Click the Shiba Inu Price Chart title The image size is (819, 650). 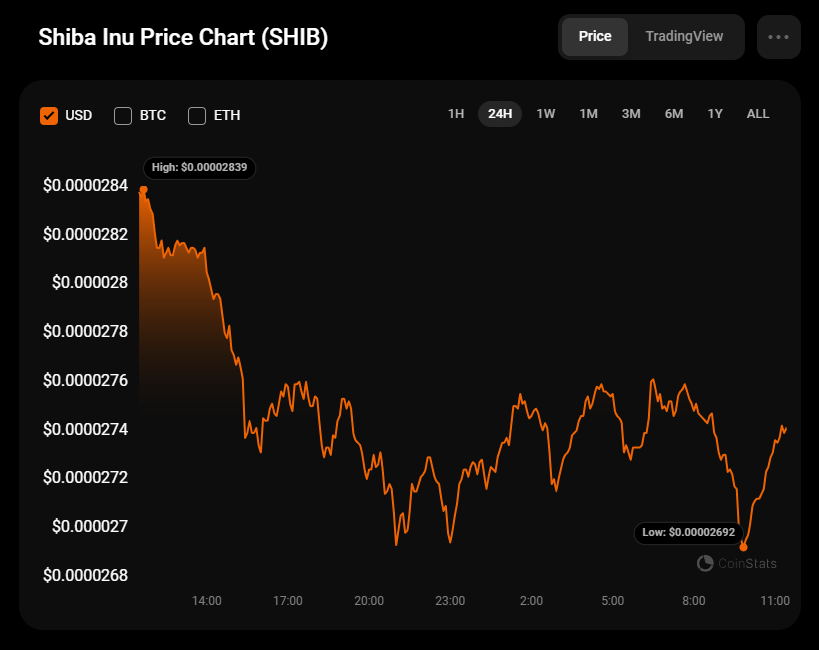pos(183,37)
